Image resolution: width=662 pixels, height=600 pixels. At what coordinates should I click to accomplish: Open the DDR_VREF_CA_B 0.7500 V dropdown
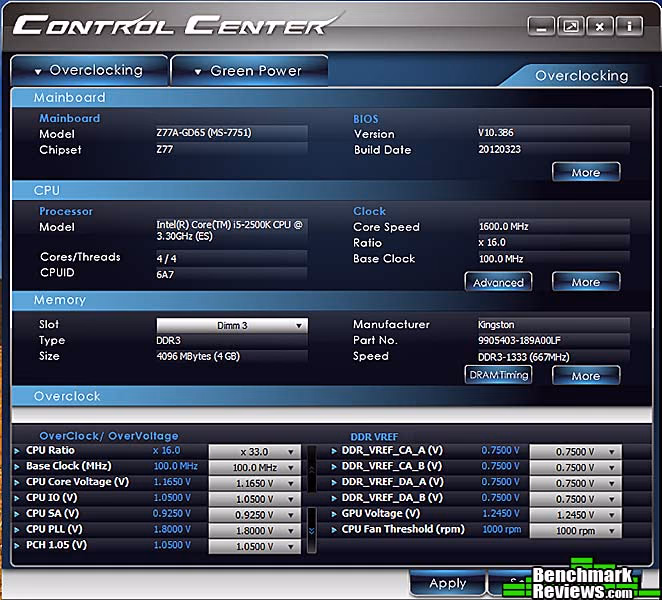coord(575,467)
